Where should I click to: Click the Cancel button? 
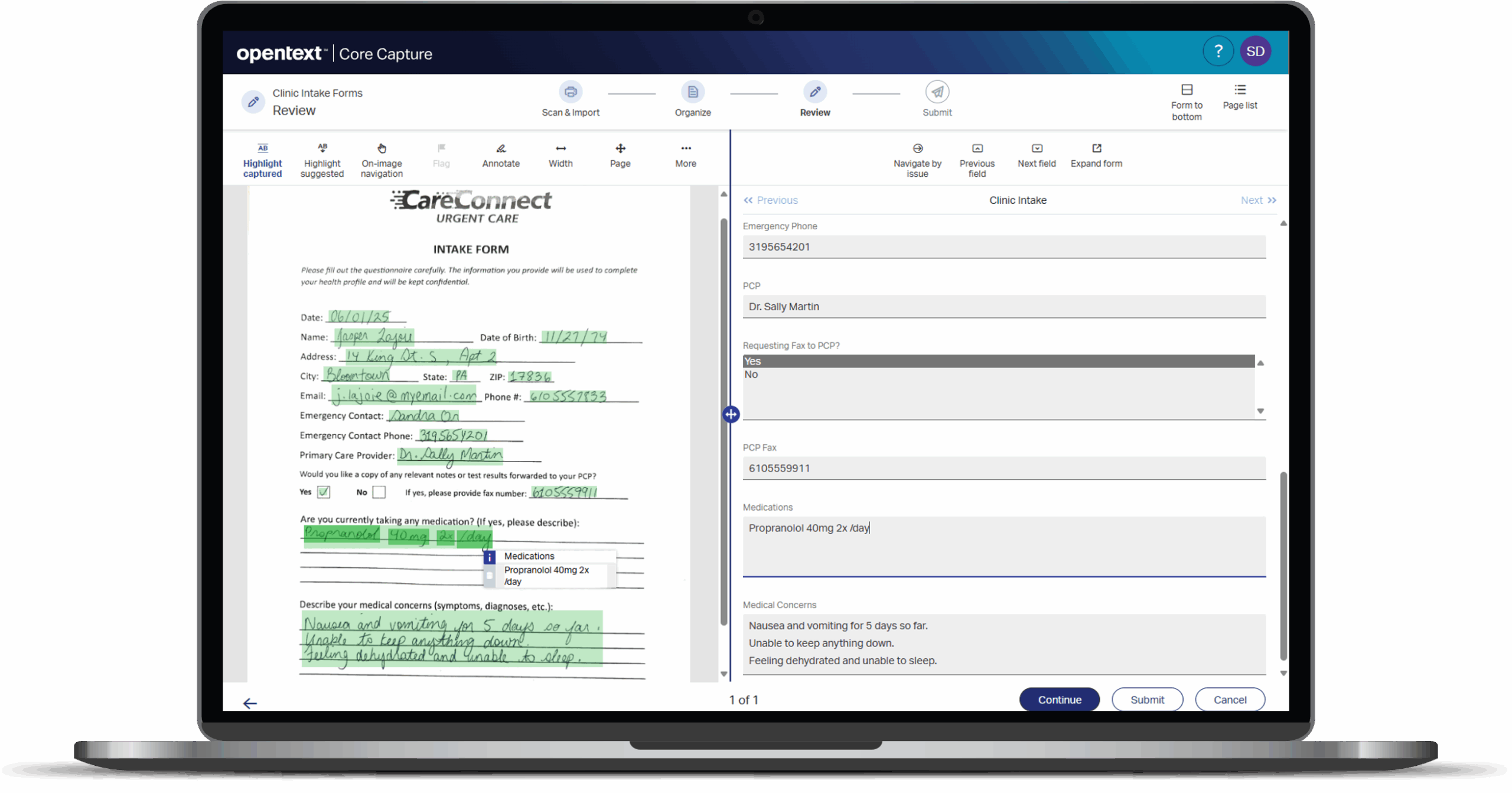pyautogui.click(x=1230, y=700)
